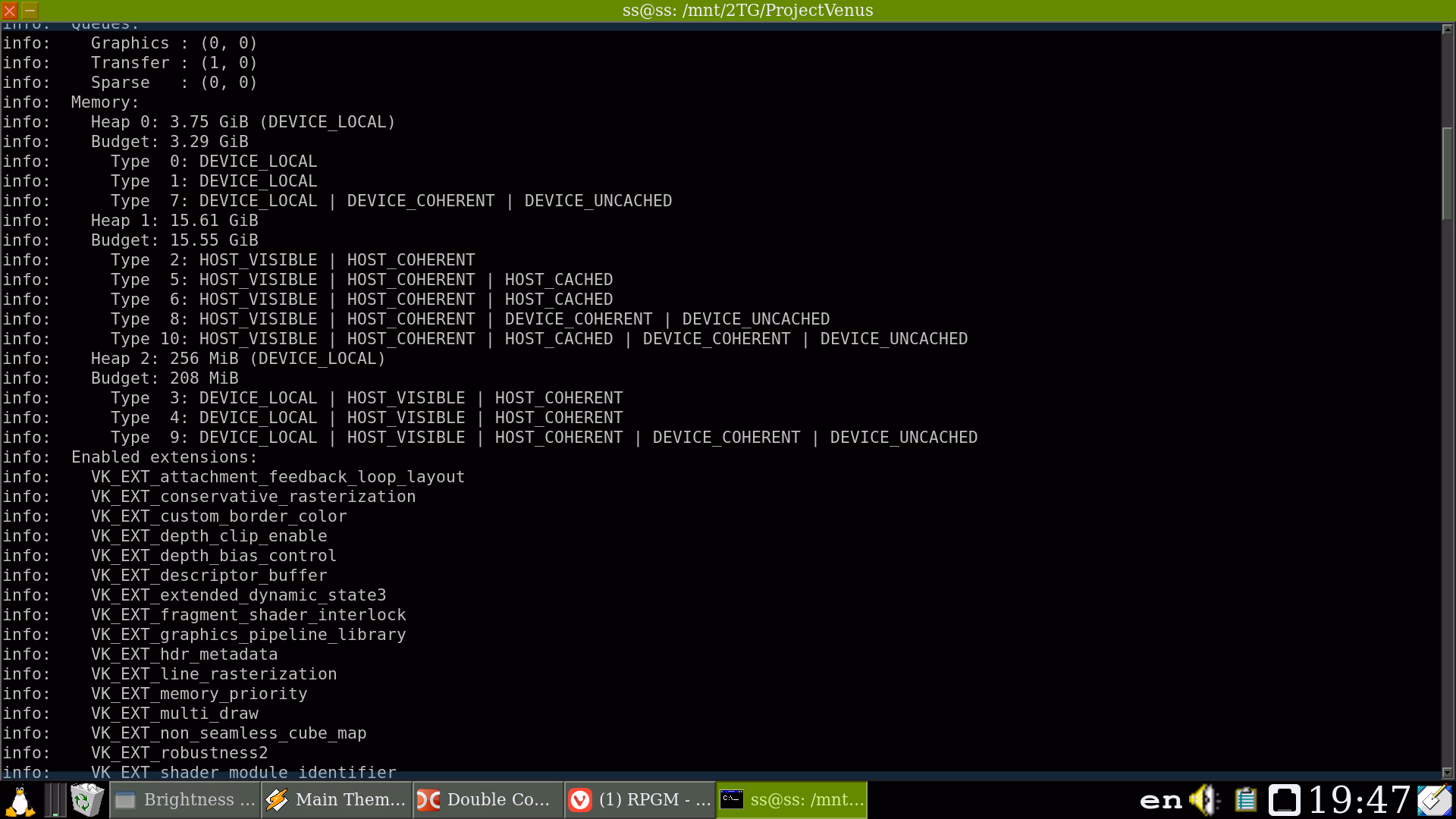Click the terminal window title bar
The image size is (1456, 819).
coord(747,11)
